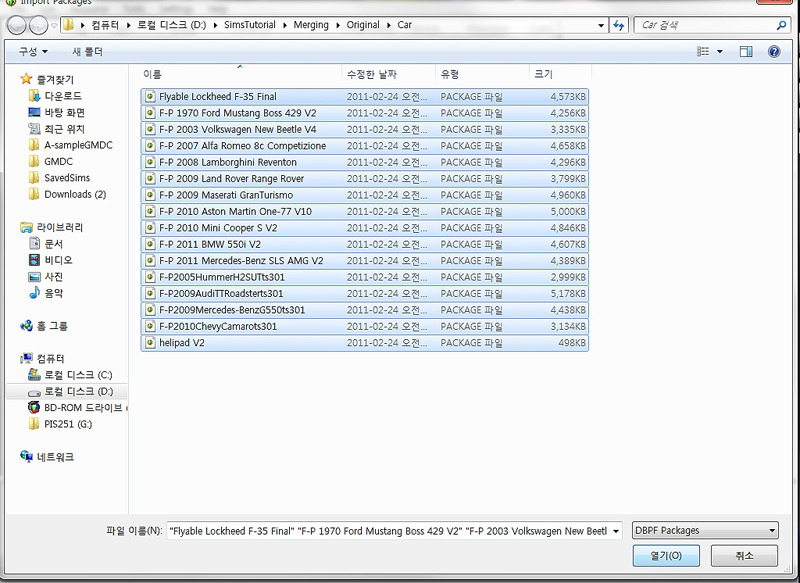Click the package icon of helipad V2
This screenshot has width=800, height=583.
tap(150, 343)
